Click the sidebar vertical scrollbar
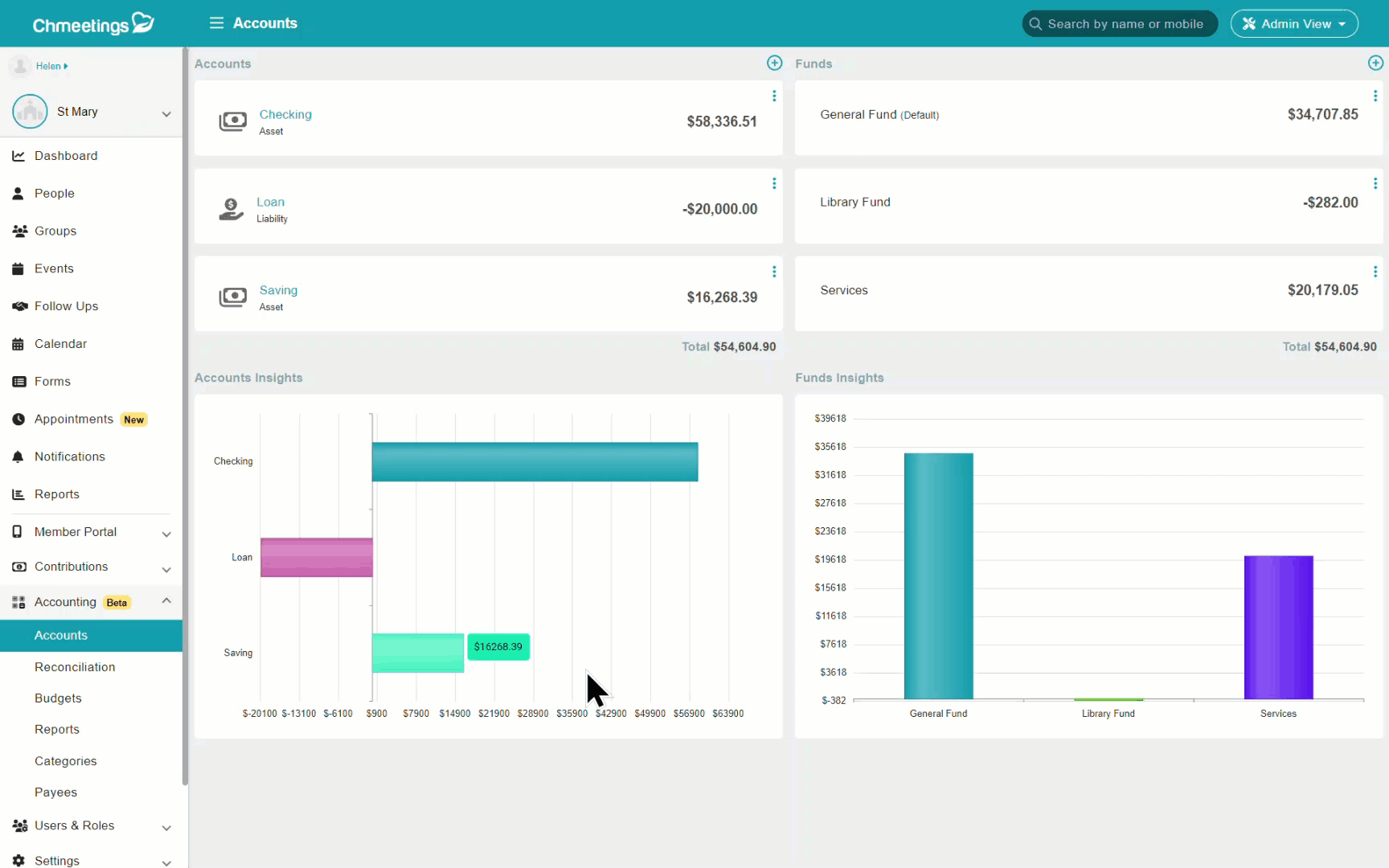 185,418
